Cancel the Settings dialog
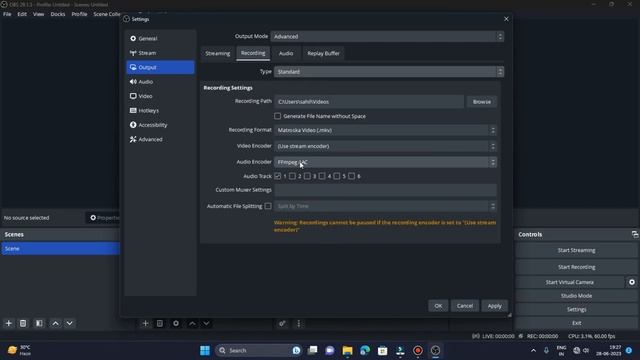This screenshot has width=640, height=360. coord(464,306)
